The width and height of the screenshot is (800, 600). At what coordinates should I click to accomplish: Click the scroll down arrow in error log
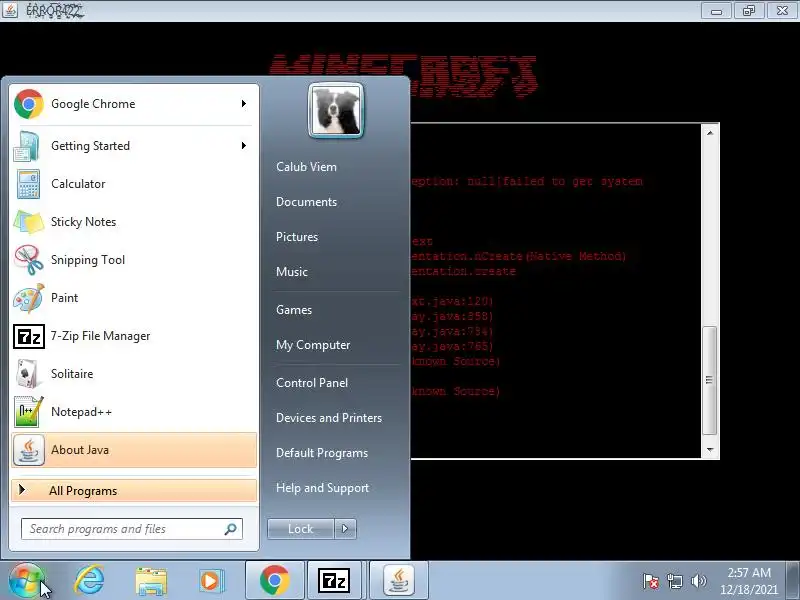(710, 450)
